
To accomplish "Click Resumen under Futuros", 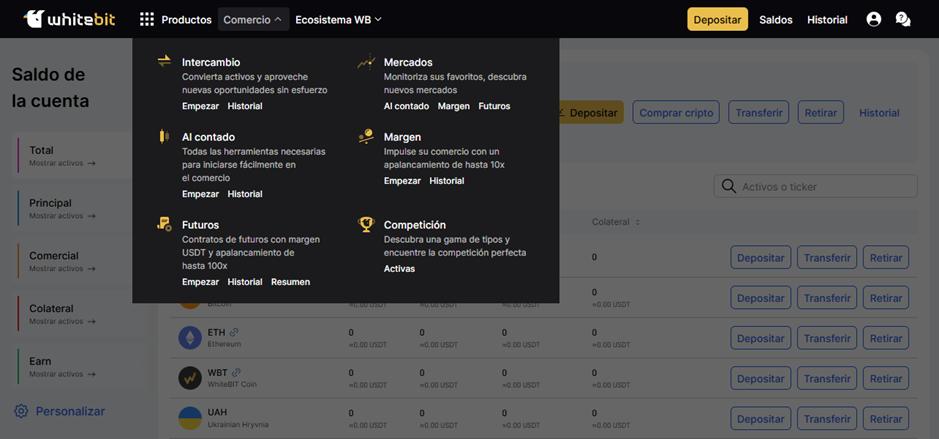I will tap(290, 282).
